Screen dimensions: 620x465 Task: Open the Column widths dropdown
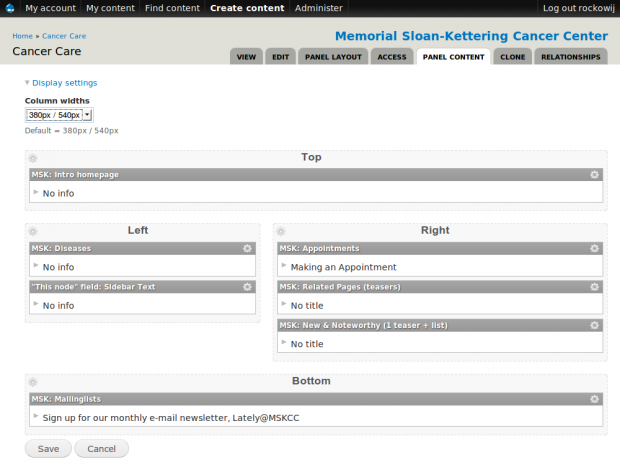59,115
